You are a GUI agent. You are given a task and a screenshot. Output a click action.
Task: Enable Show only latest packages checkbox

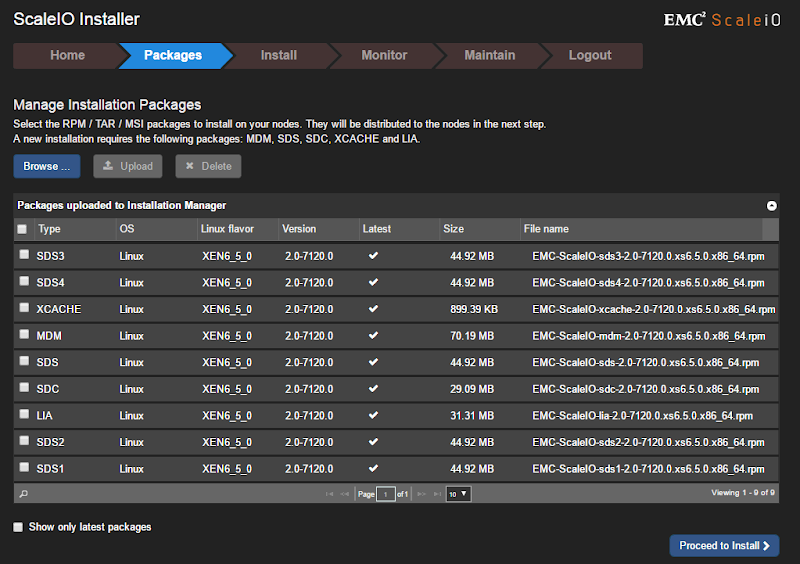pos(18,527)
